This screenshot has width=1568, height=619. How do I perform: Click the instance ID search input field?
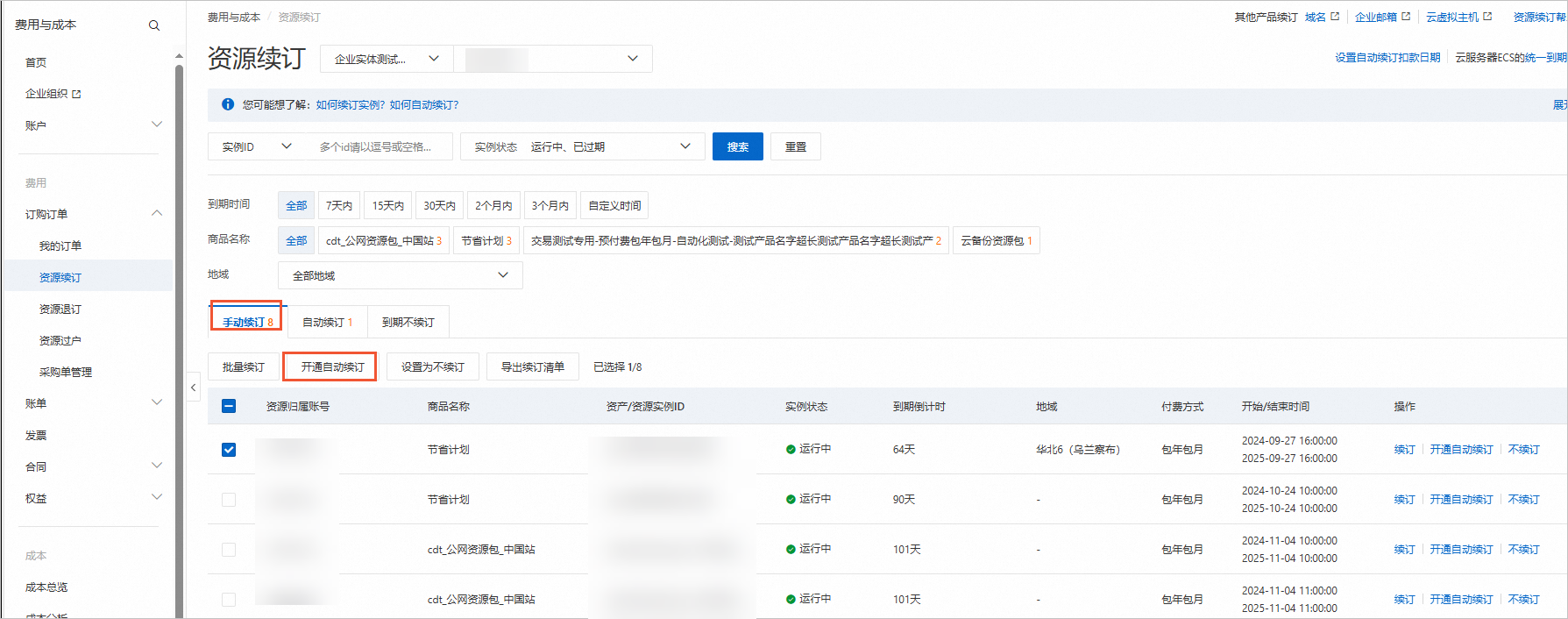(x=378, y=146)
